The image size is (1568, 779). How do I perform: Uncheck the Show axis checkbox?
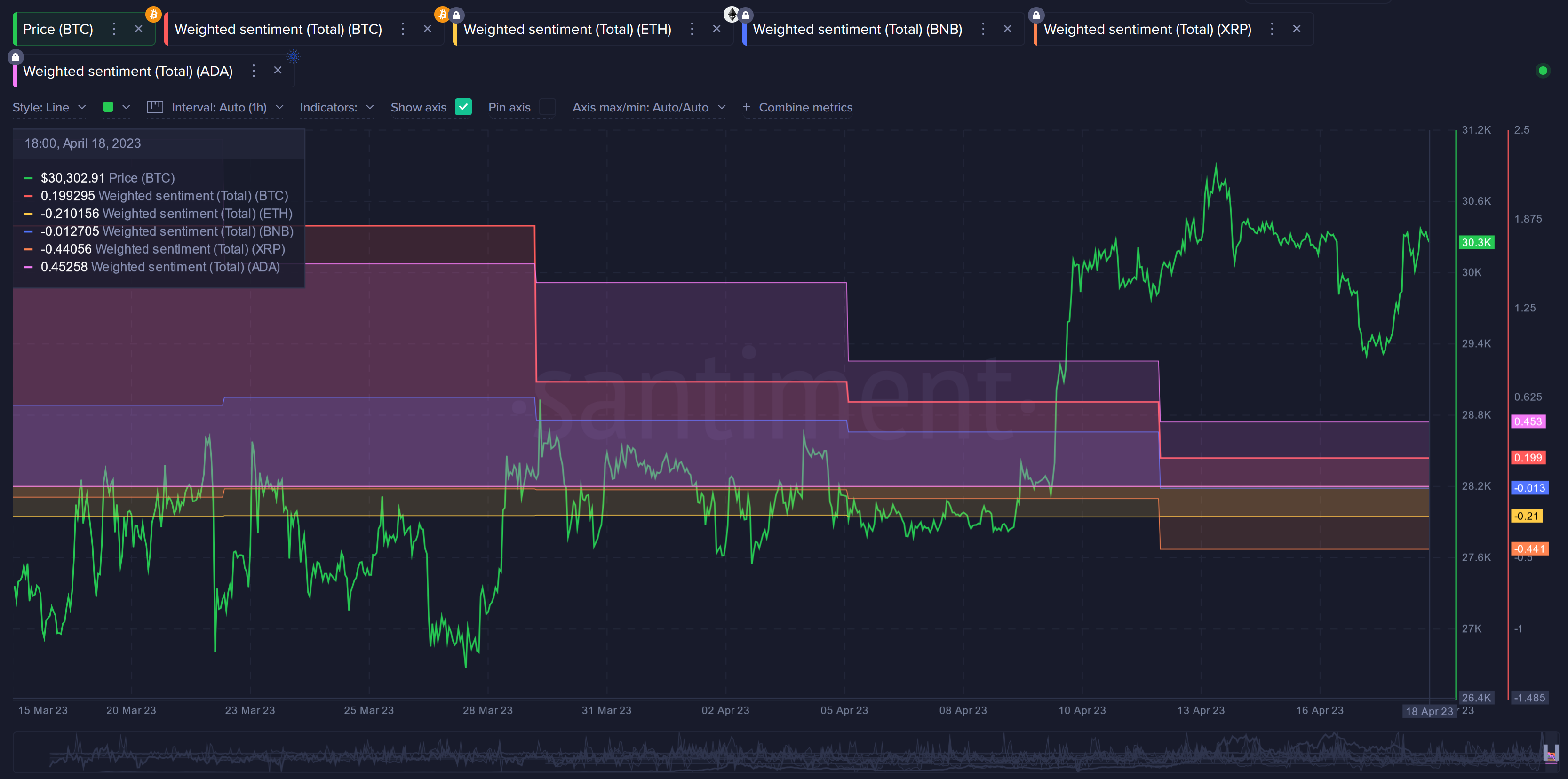click(463, 107)
